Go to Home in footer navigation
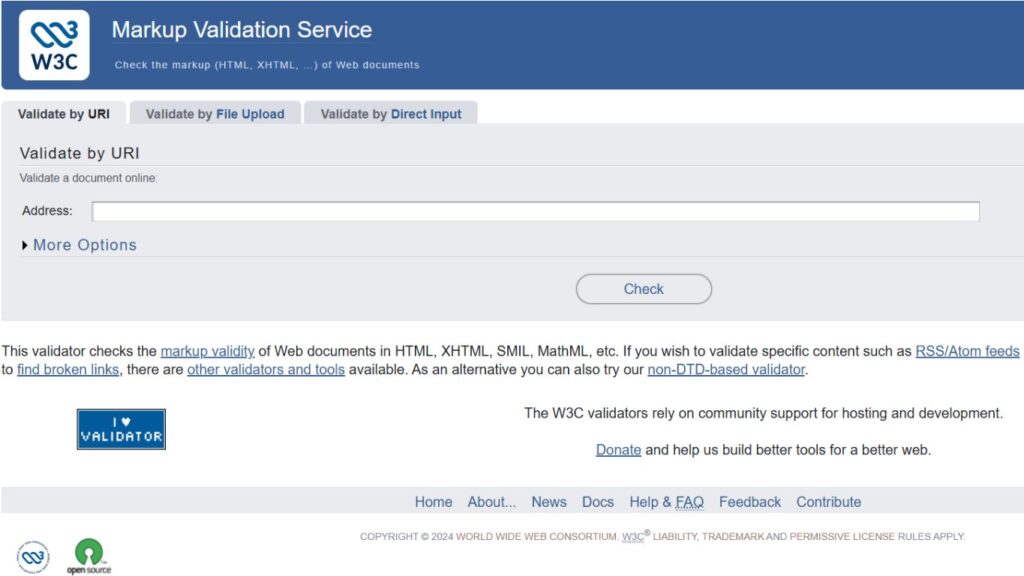The height and width of the screenshot is (576, 1024). (x=433, y=502)
